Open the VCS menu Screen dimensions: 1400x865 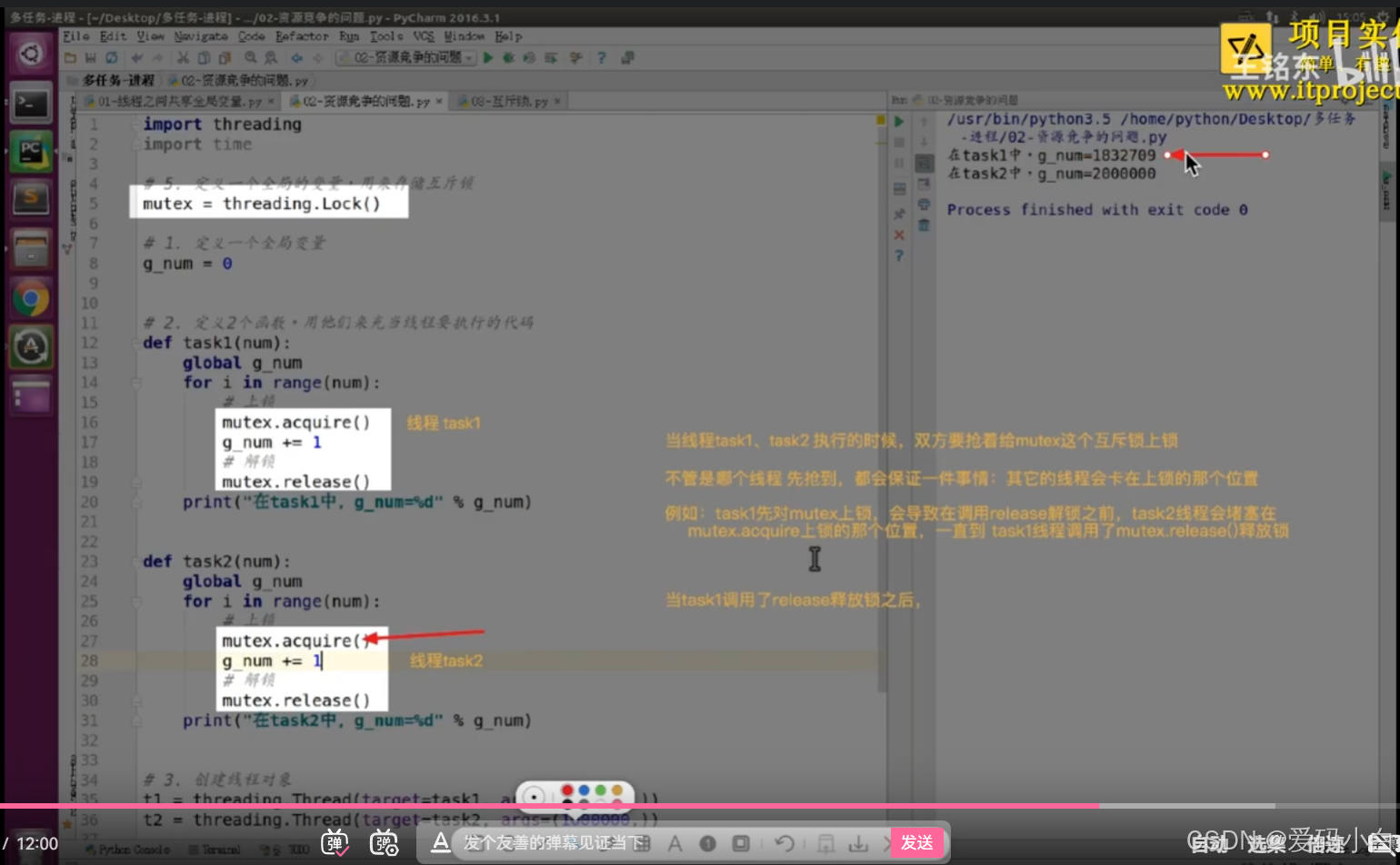424,36
